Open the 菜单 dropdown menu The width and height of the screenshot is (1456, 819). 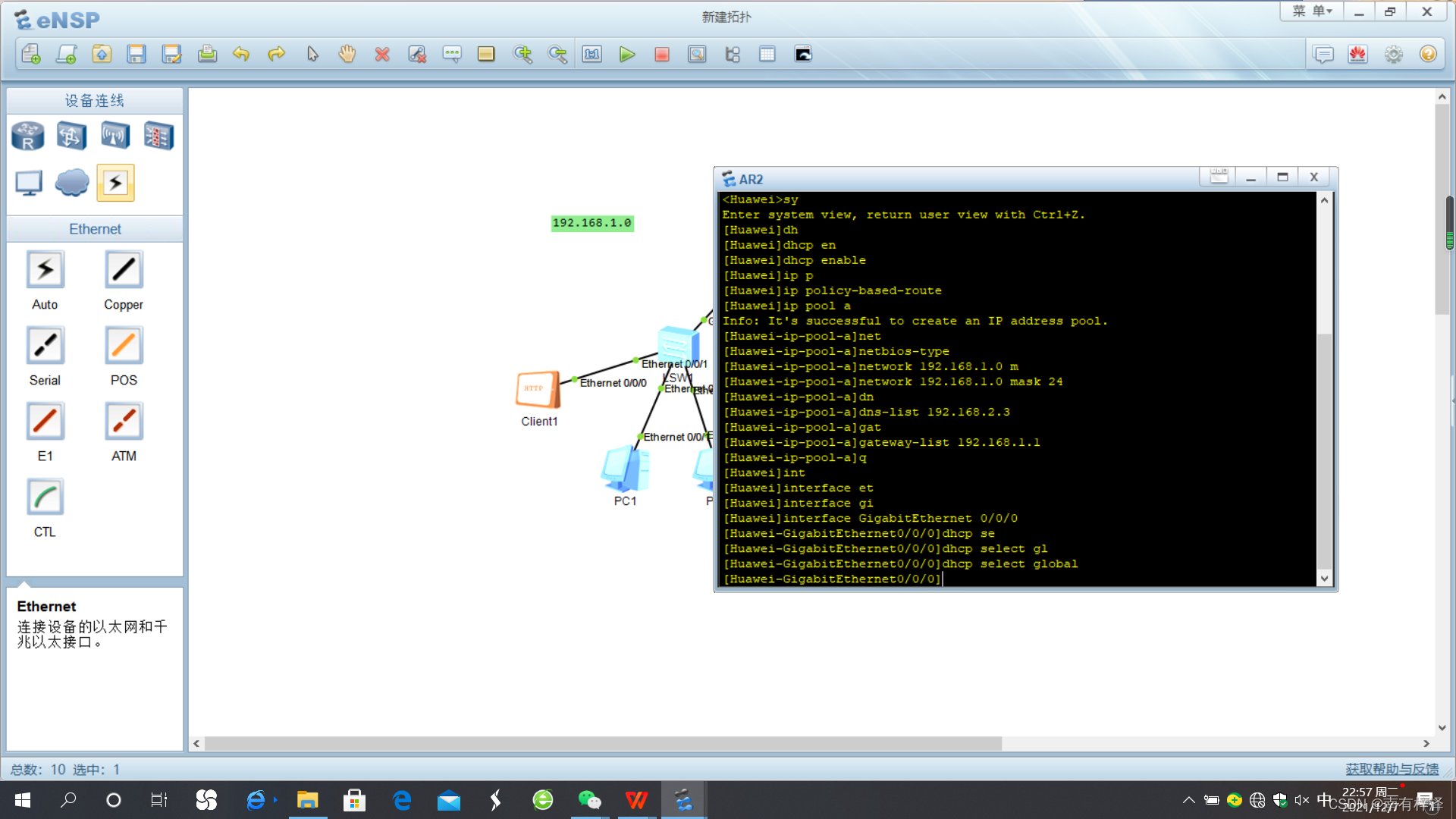click(1312, 11)
